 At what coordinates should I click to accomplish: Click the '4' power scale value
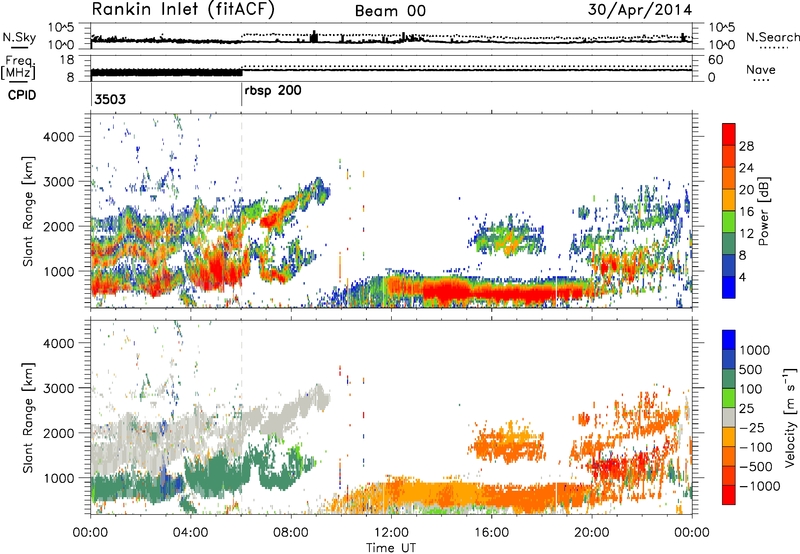pos(743,277)
